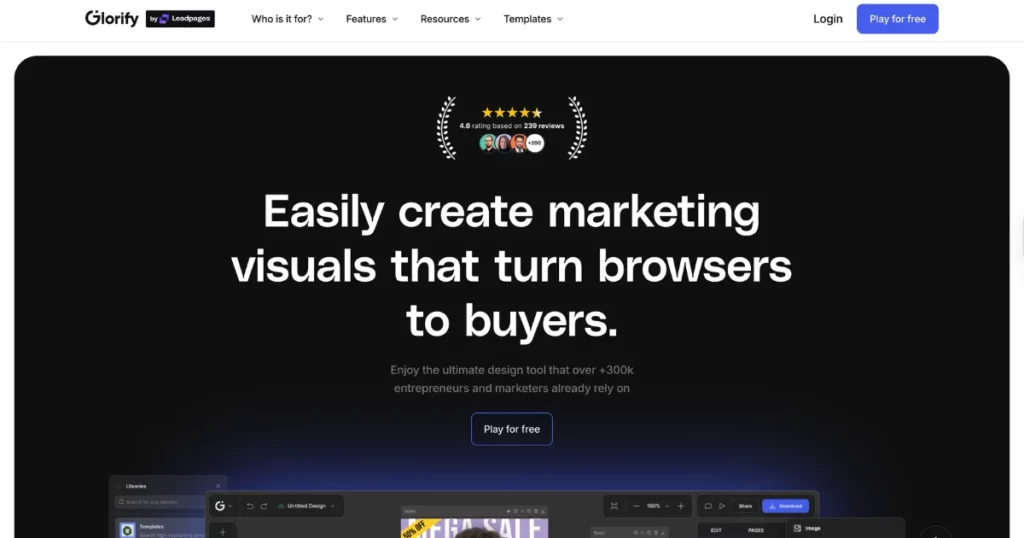The width and height of the screenshot is (1024, 538).
Task: Click the by Leadpages badge
Action: click(180, 19)
